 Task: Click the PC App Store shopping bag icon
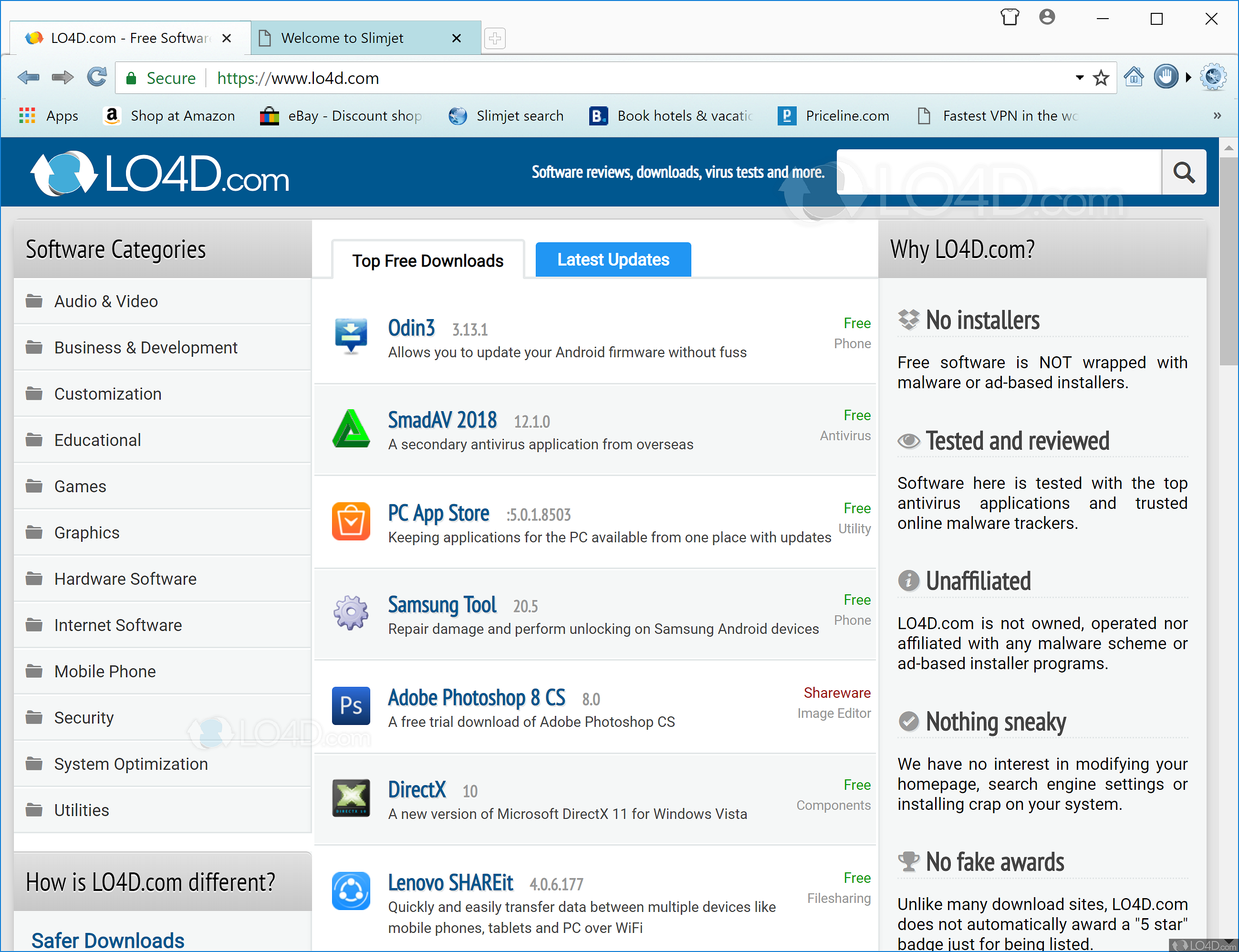click(x=350, y=521)
